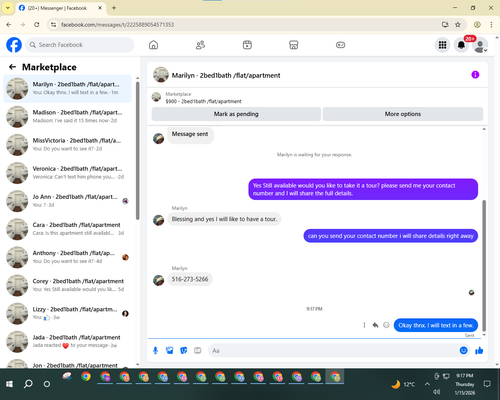Open the Lizzy conversation
500x400 pixels.
point(67,313)
